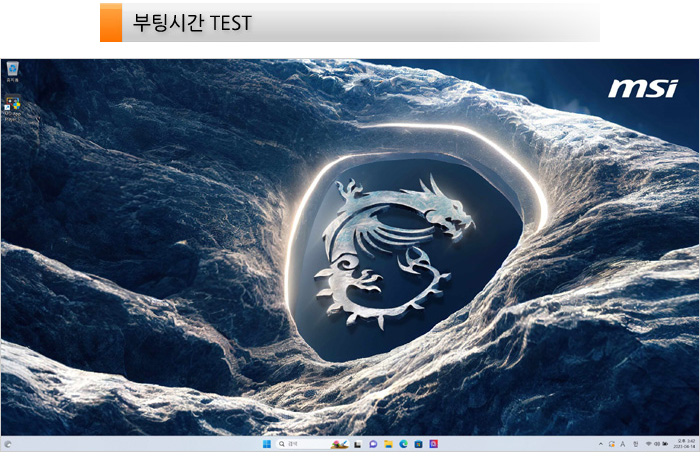Viewport: 700px width, 456px height.
Task: Switch the Korean IME language indicator
Action: [x=635, y=444]
